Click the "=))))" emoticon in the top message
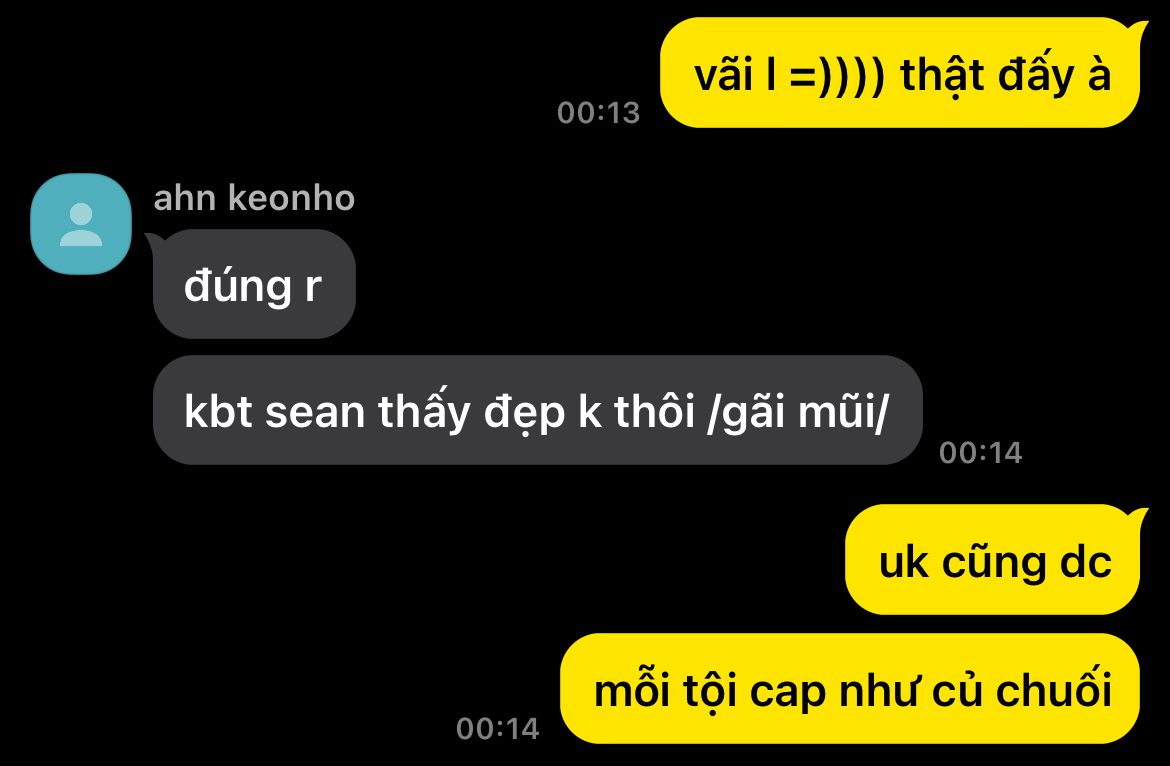This screenshot has width=1170, height=766. (x=837, y=75)
